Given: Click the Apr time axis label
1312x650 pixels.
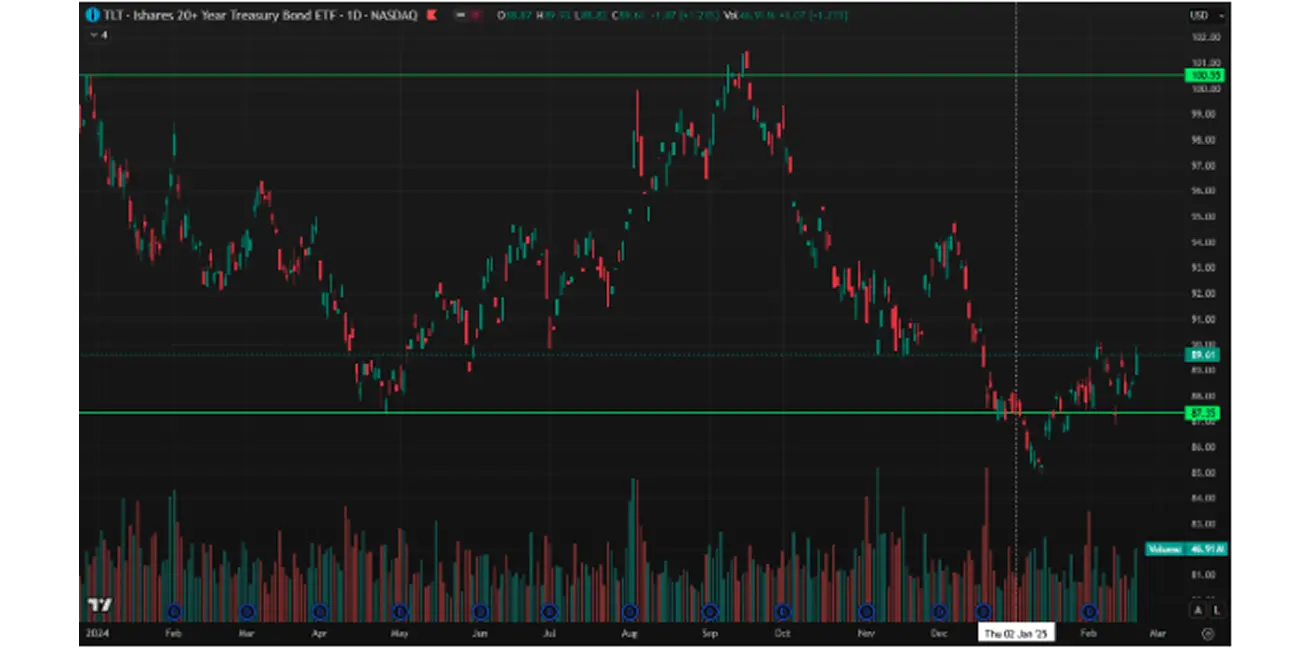Looking at the screenshot, I should (x=320, y=634).
